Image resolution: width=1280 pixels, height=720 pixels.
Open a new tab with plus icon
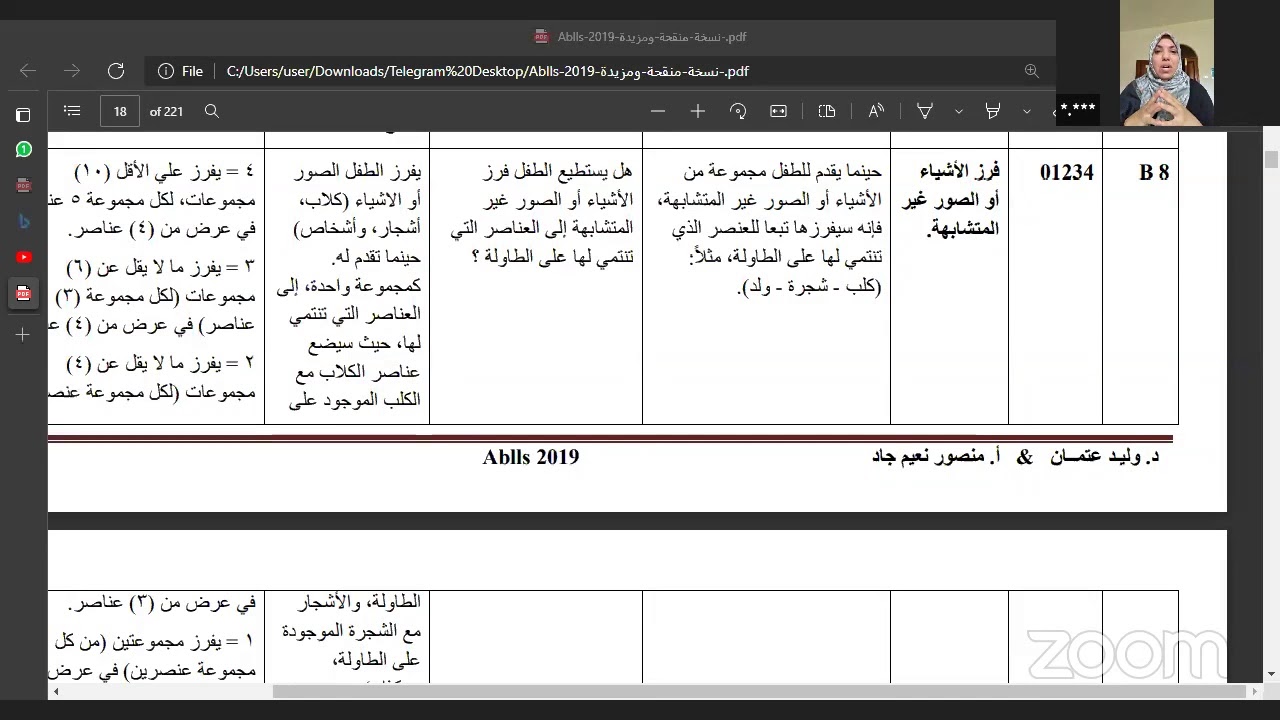[x=23, y=334]
